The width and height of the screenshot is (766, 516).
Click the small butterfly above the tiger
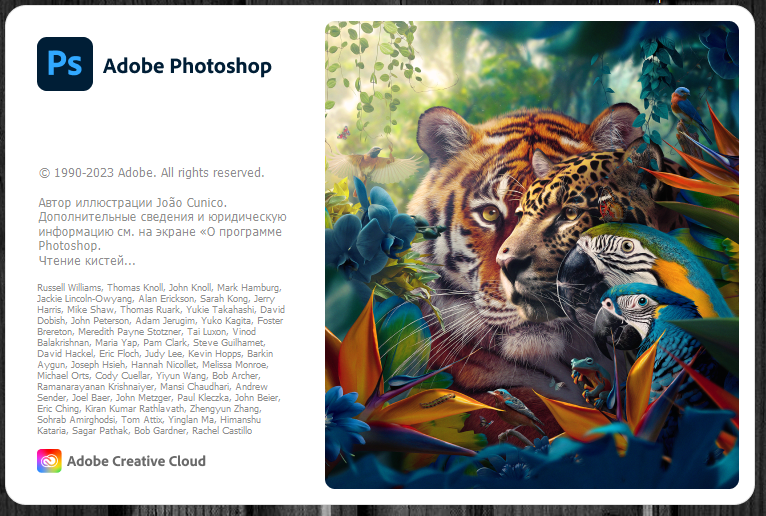tap(344, 131)
